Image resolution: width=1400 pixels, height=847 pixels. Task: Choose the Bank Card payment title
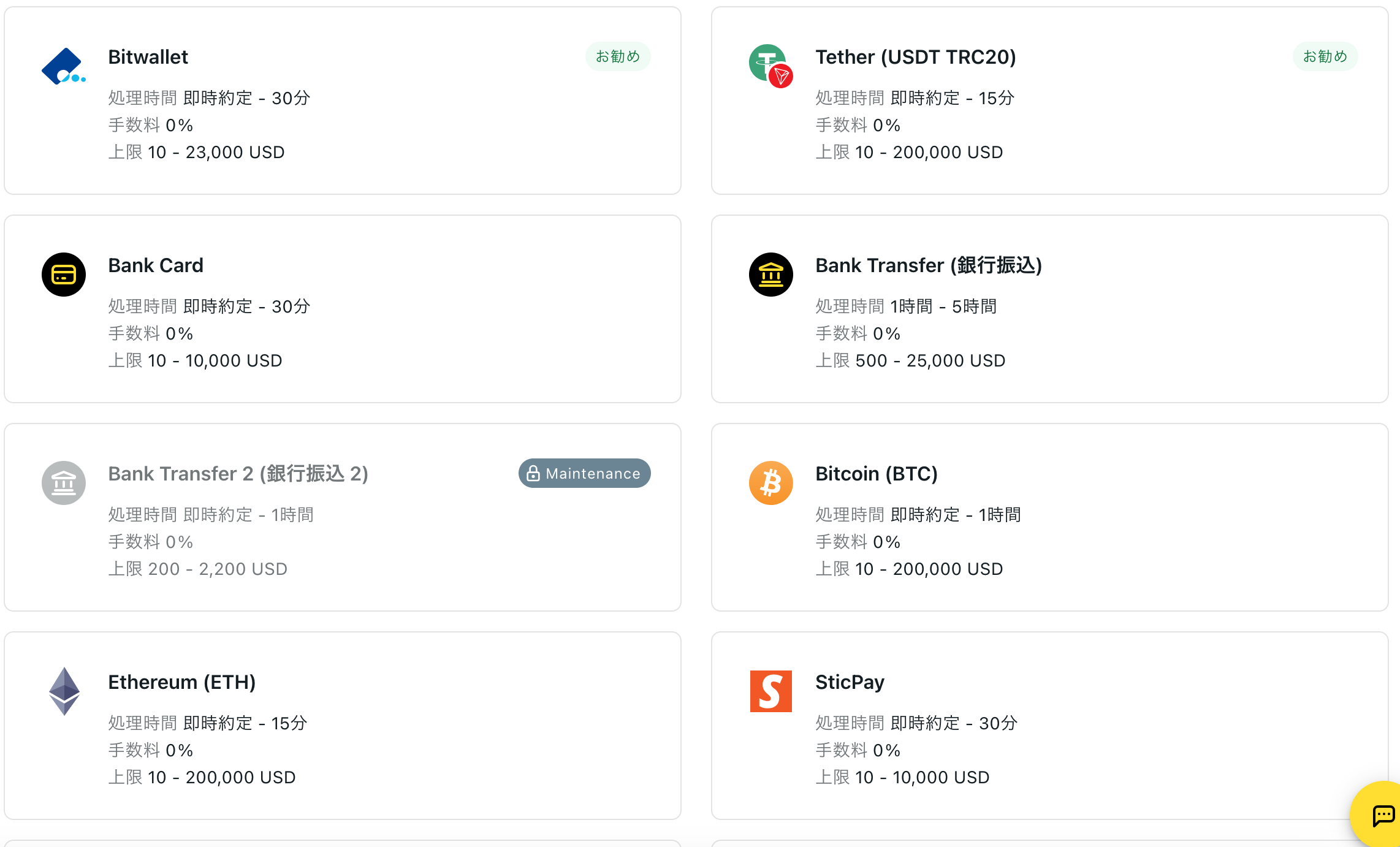point(156,265)
